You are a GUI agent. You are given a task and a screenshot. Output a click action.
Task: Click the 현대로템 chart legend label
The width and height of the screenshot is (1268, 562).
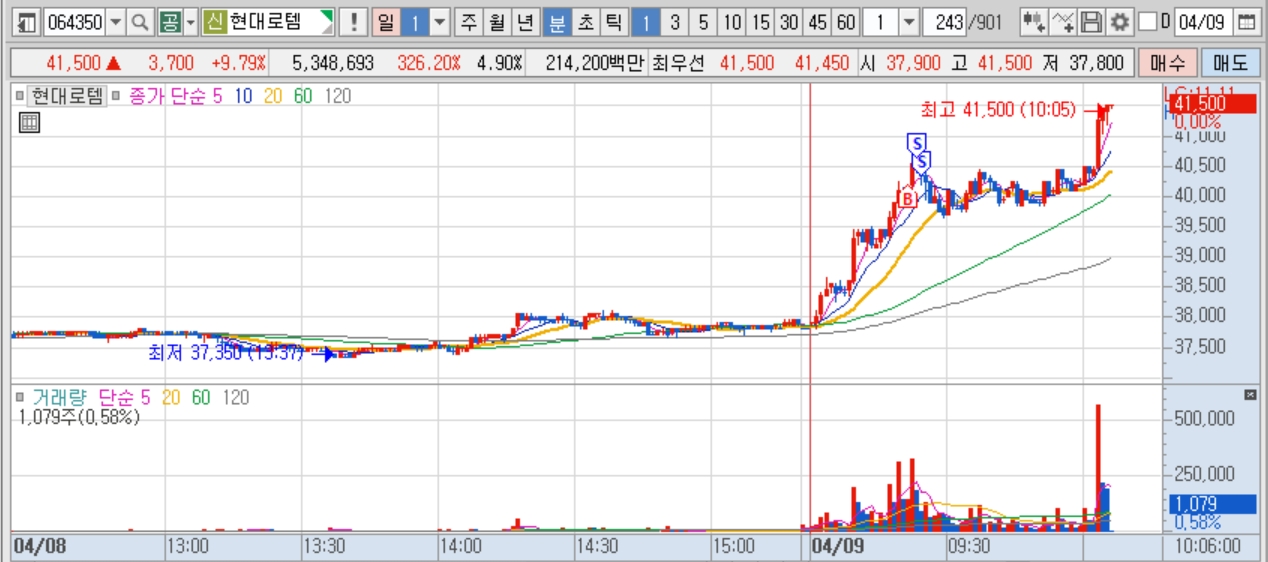tap(66, 96)
